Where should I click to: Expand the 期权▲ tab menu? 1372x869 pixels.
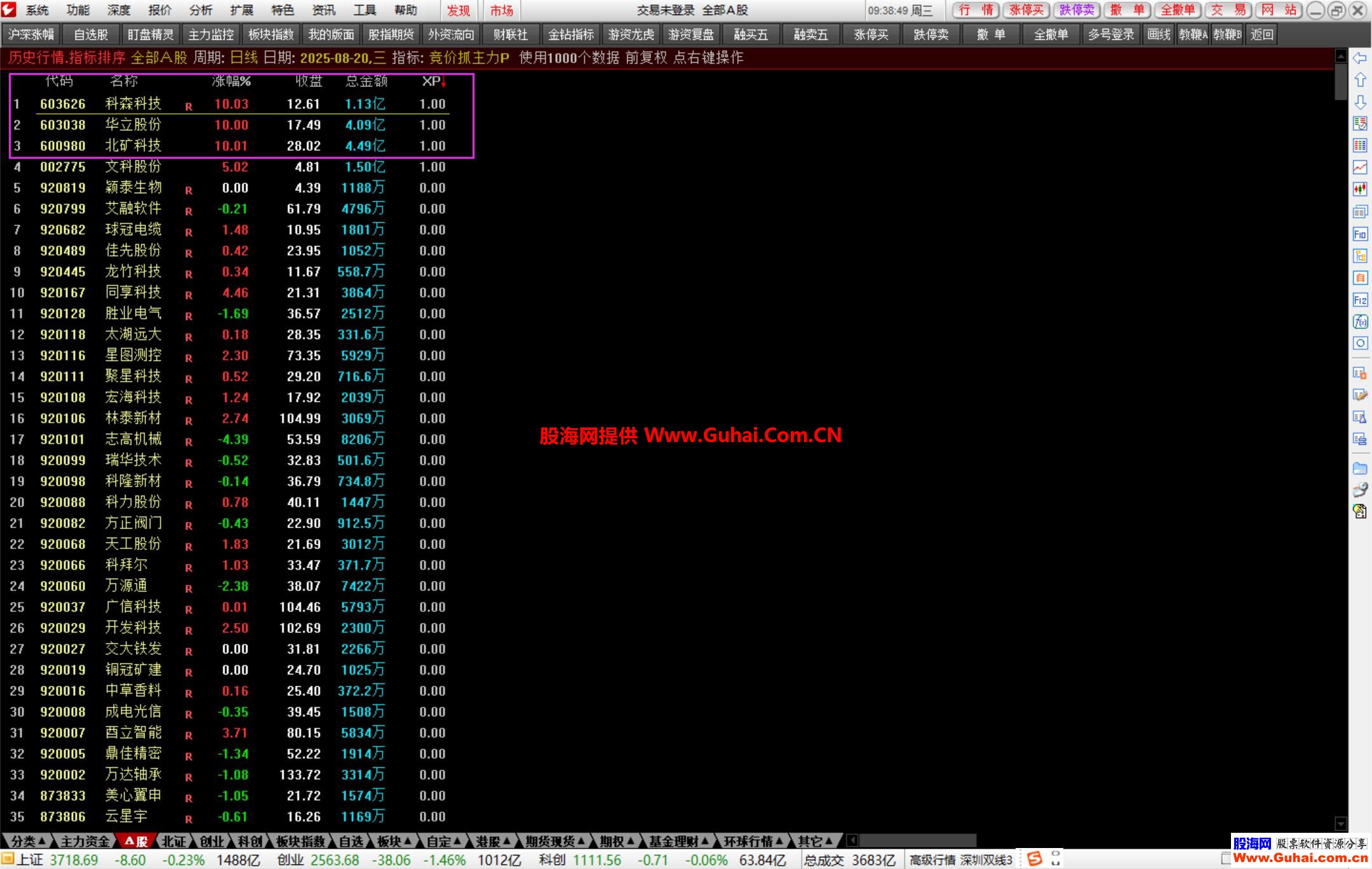(617, 841)
